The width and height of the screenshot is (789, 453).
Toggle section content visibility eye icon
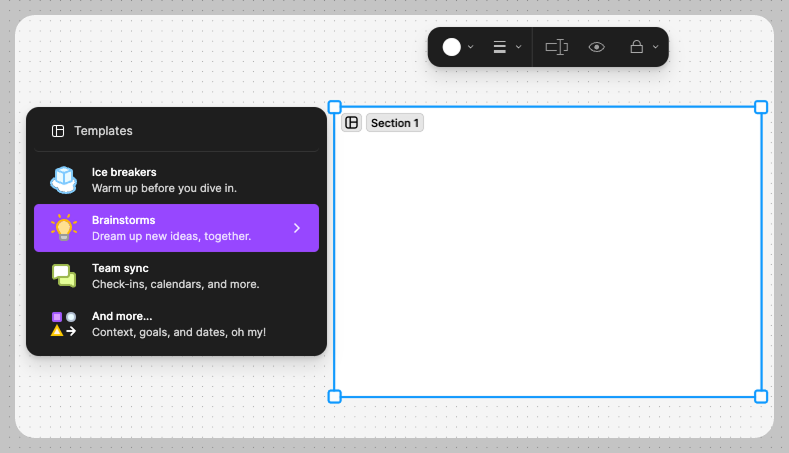click(x=597, y=47)
